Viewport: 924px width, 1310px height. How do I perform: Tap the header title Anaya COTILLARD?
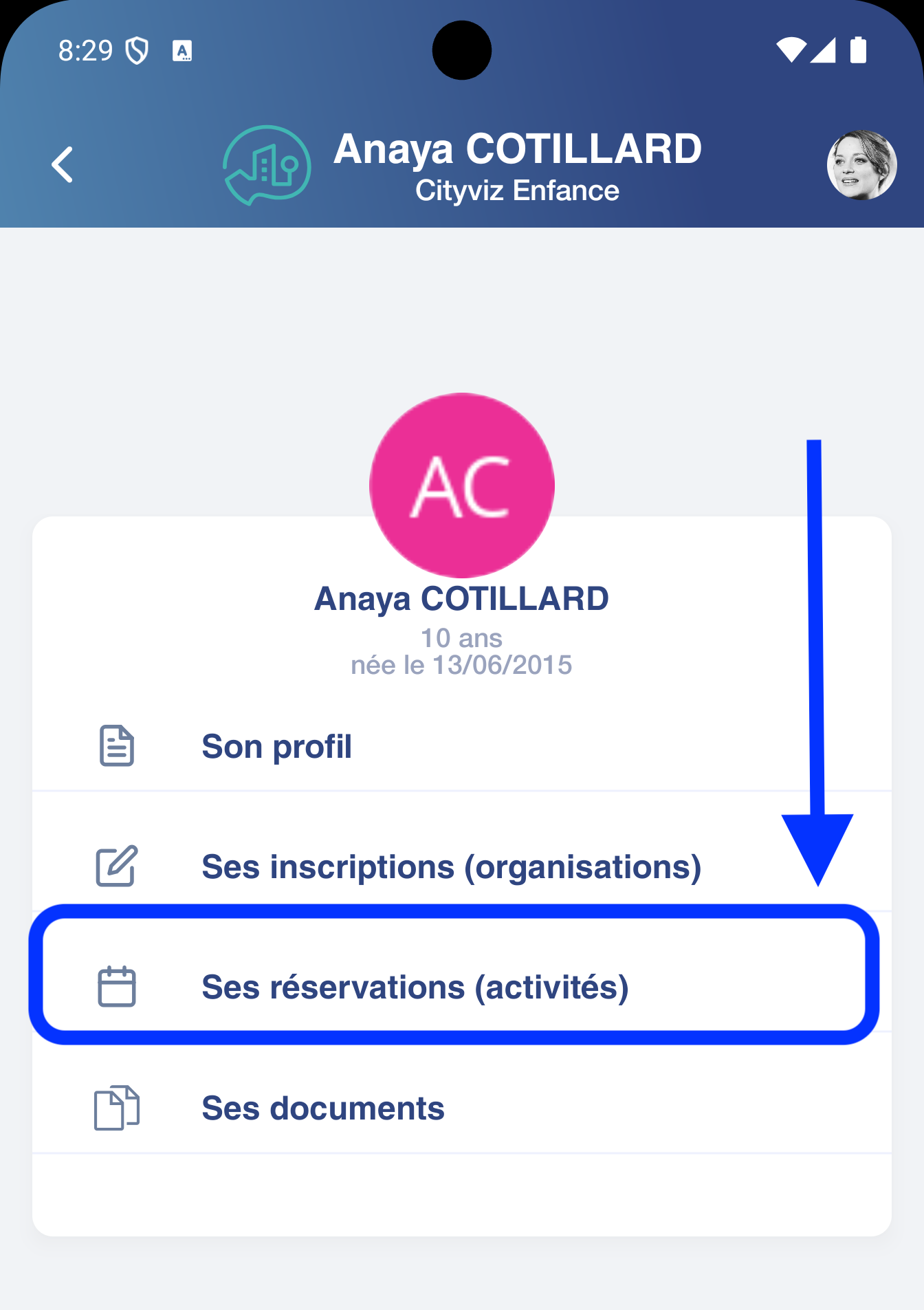pos(517,149)
